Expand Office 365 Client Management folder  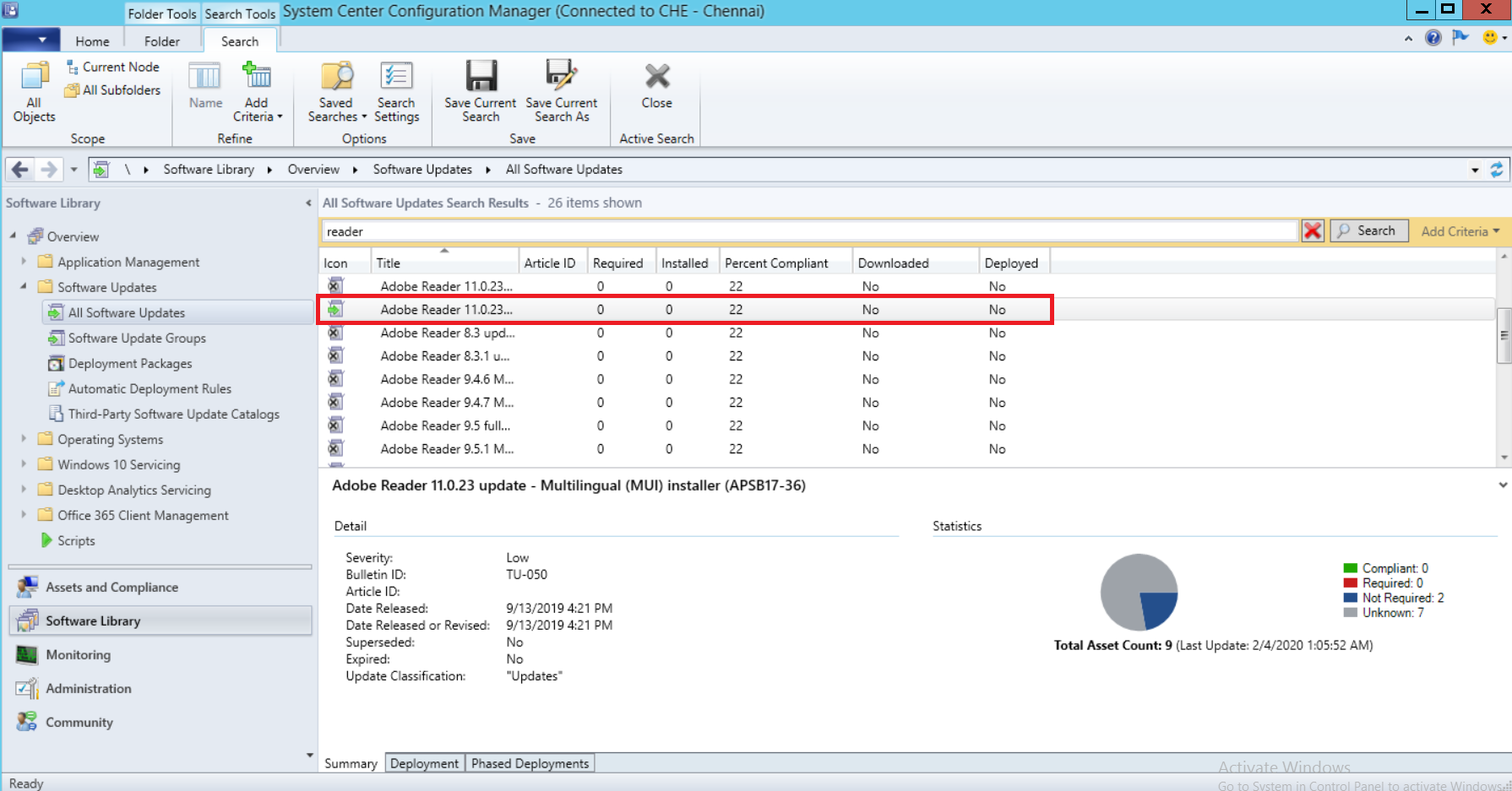(x=24, y=515)
